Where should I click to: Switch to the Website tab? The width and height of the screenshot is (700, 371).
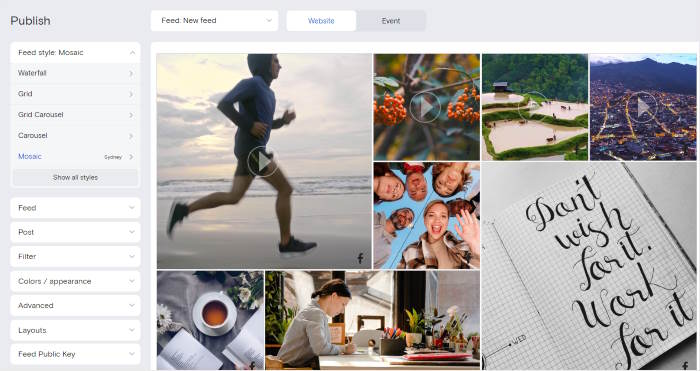pos(321,21)
